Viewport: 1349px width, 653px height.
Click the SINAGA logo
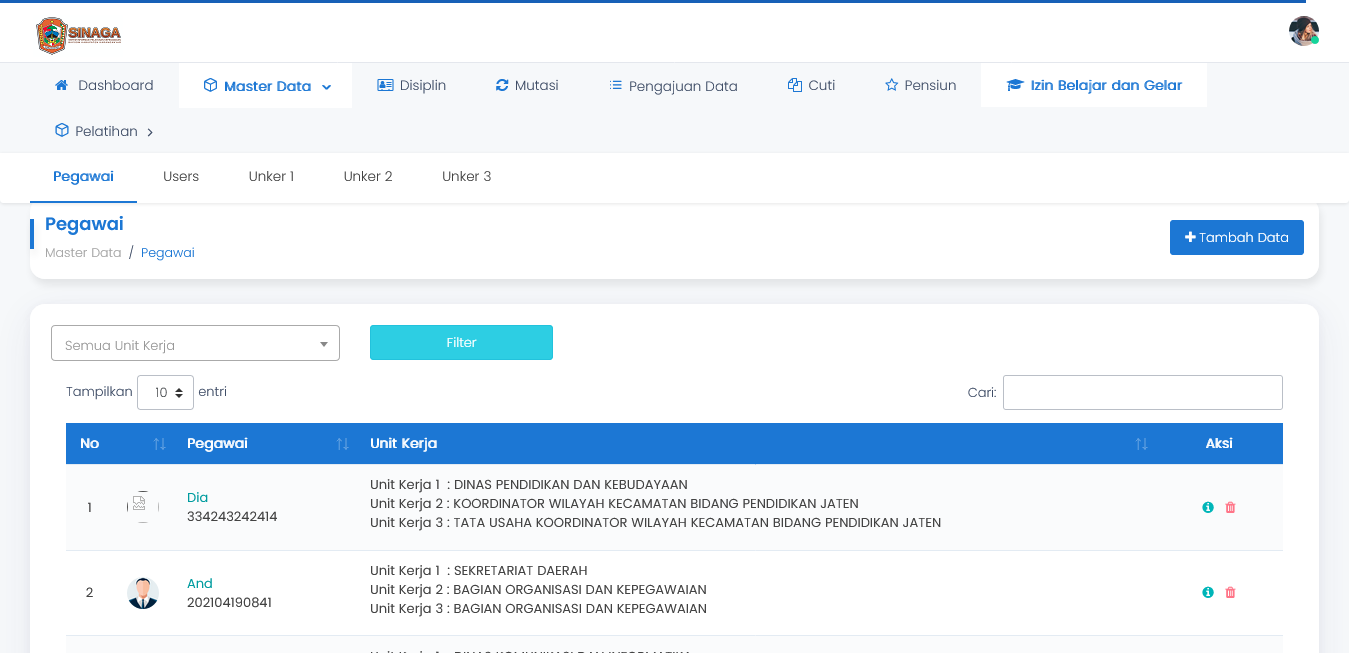pos(78,34)
